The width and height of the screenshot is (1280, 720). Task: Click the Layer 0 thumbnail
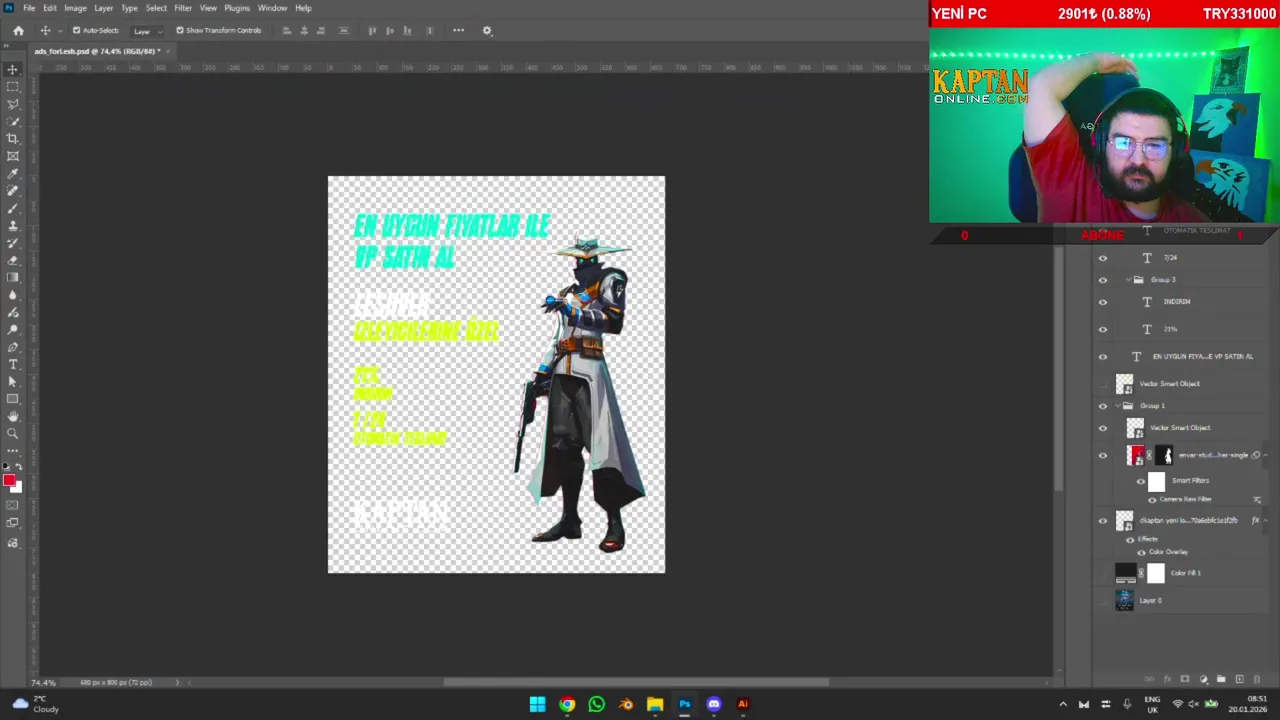tap(1124, 600)
